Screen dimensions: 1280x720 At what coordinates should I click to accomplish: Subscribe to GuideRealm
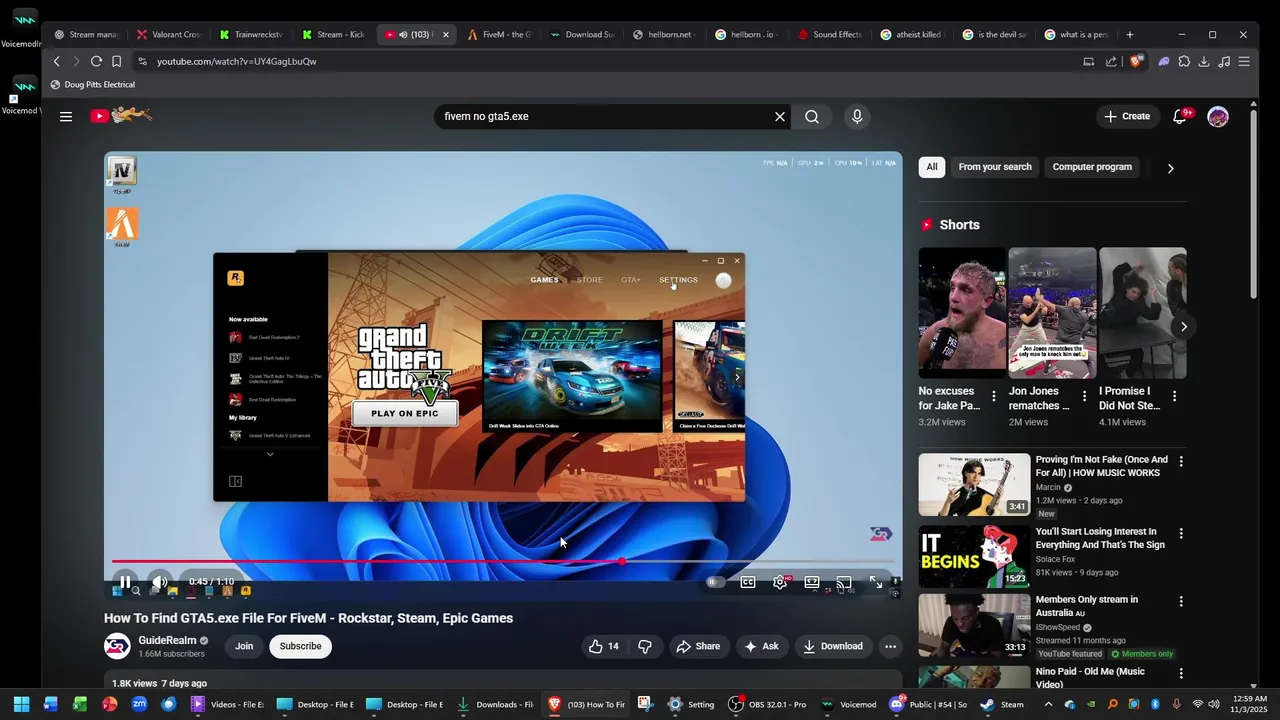coord(300,646)
